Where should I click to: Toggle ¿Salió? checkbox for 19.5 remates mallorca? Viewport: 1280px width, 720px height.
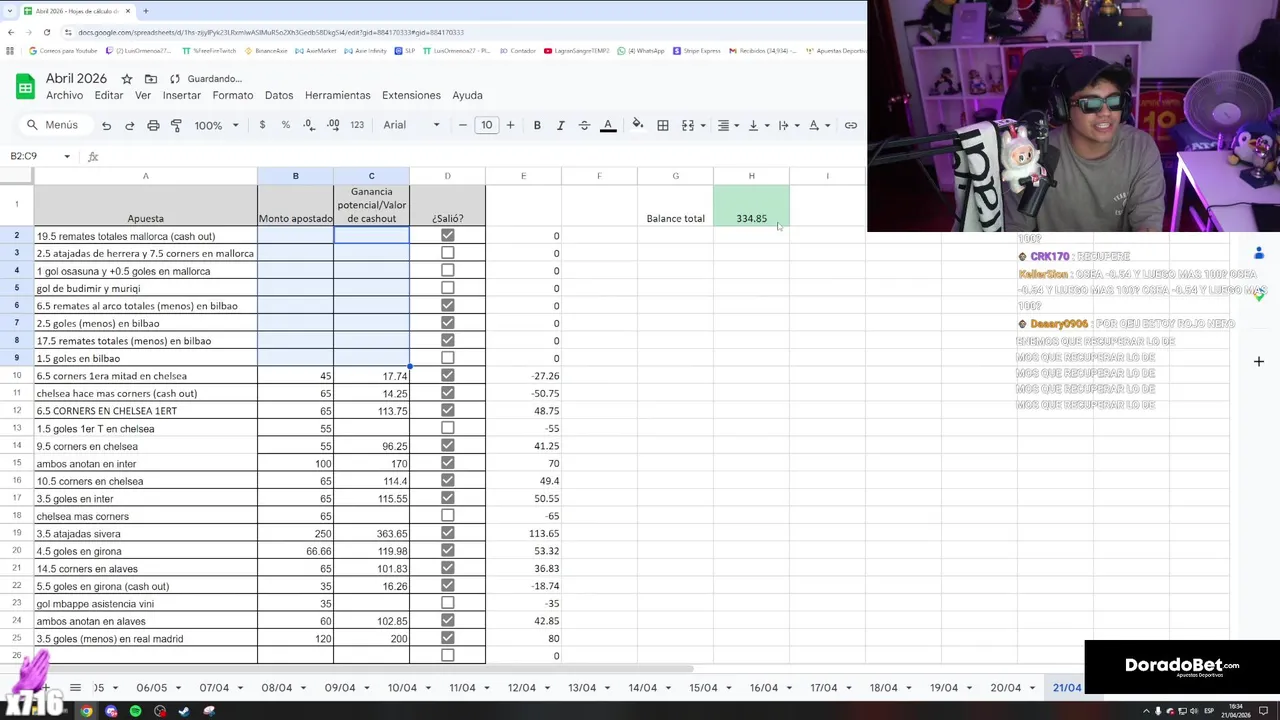447,235
